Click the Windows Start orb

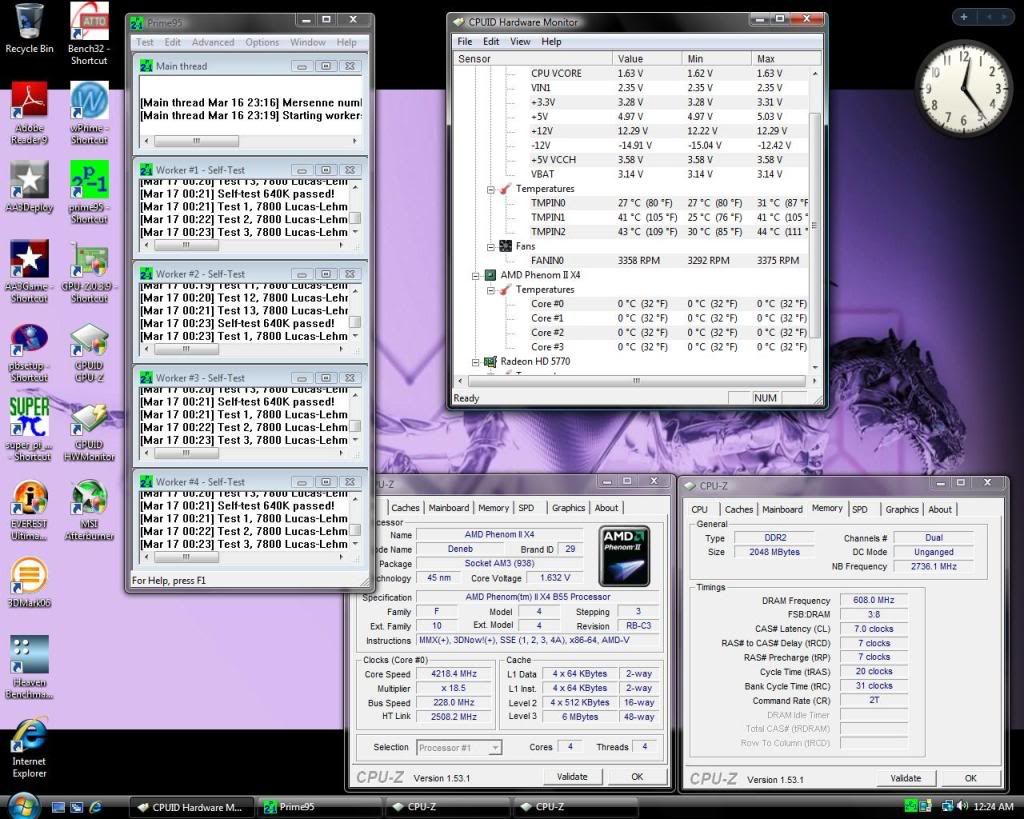(22, 805)
